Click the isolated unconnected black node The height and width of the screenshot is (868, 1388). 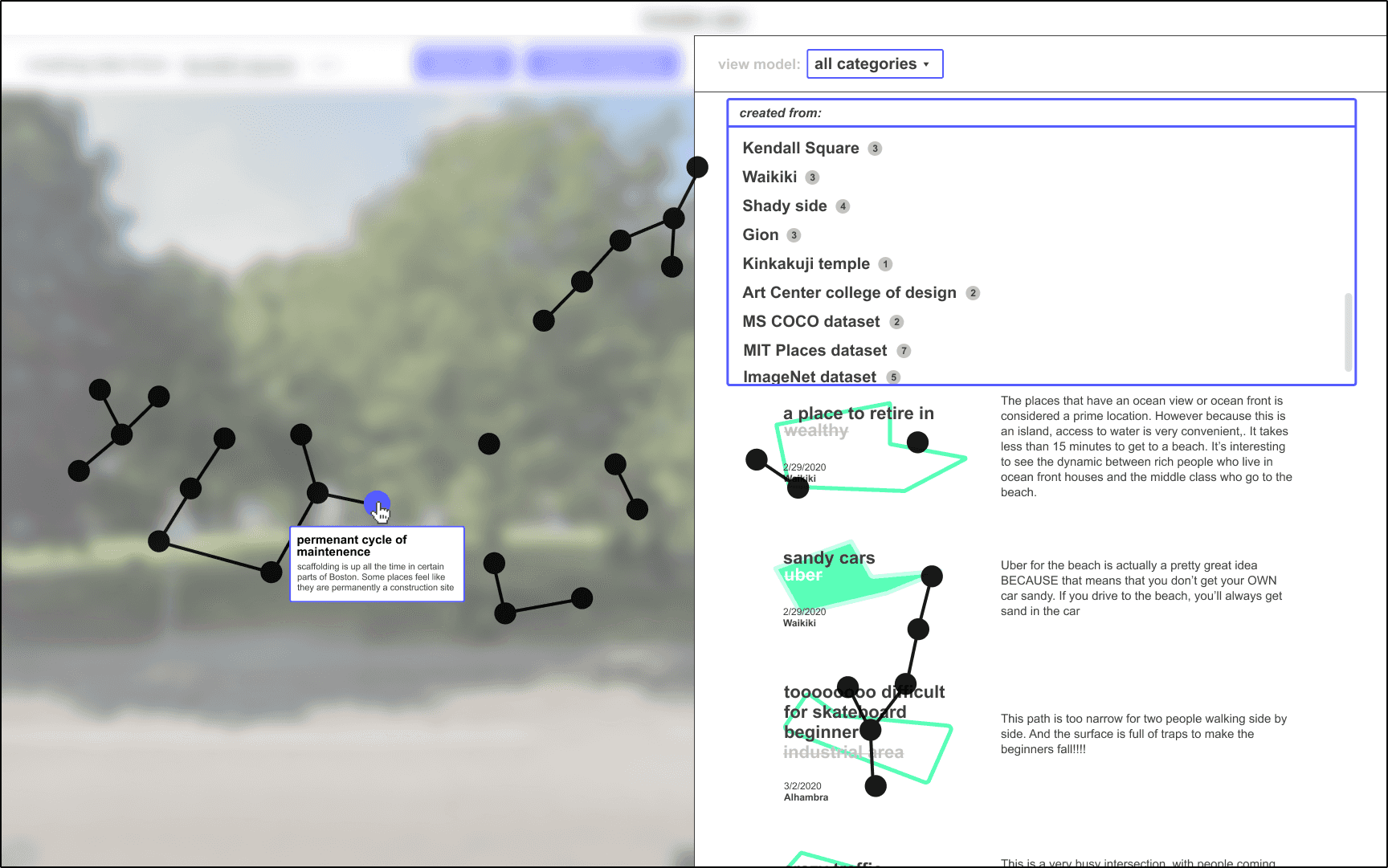tap(489, 443)
